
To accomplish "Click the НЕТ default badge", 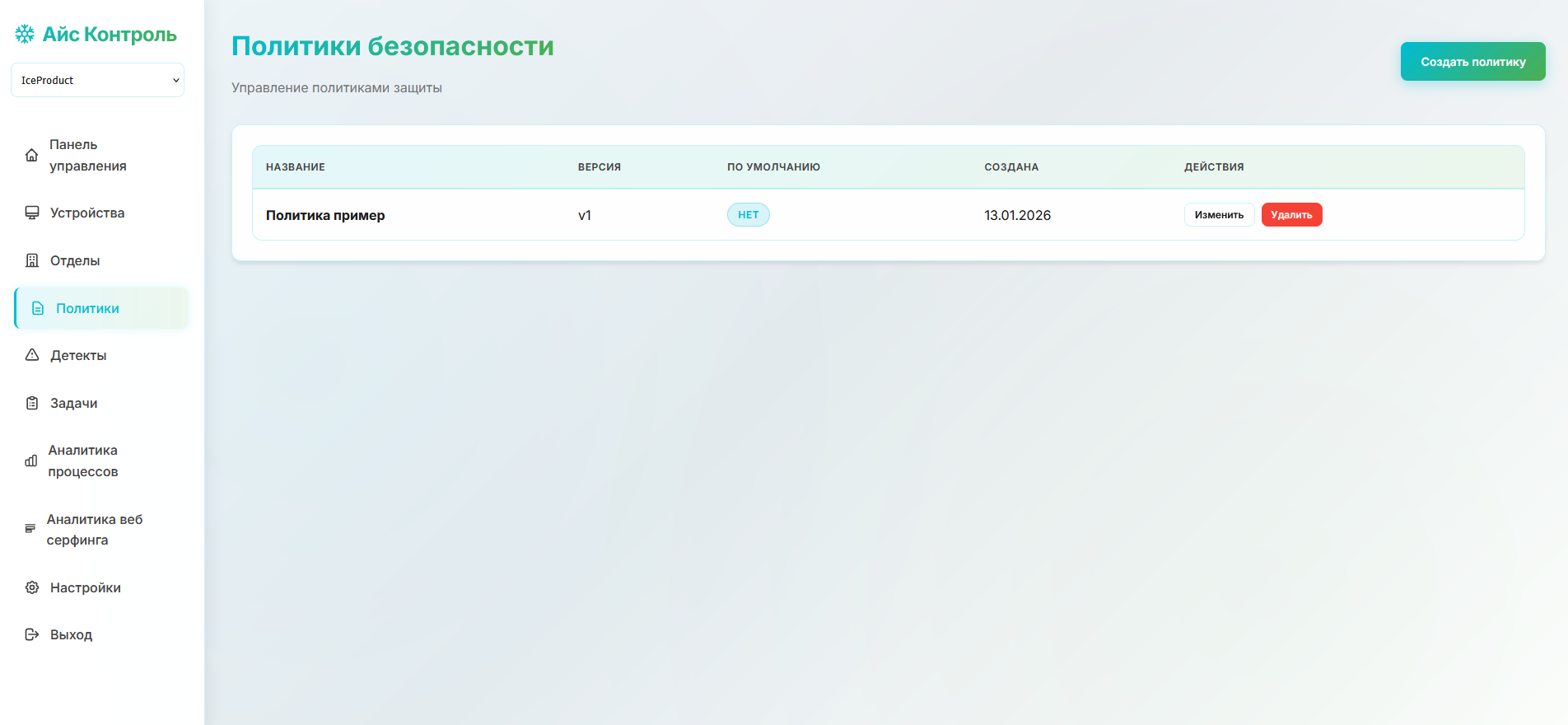I will coord(749,215).
